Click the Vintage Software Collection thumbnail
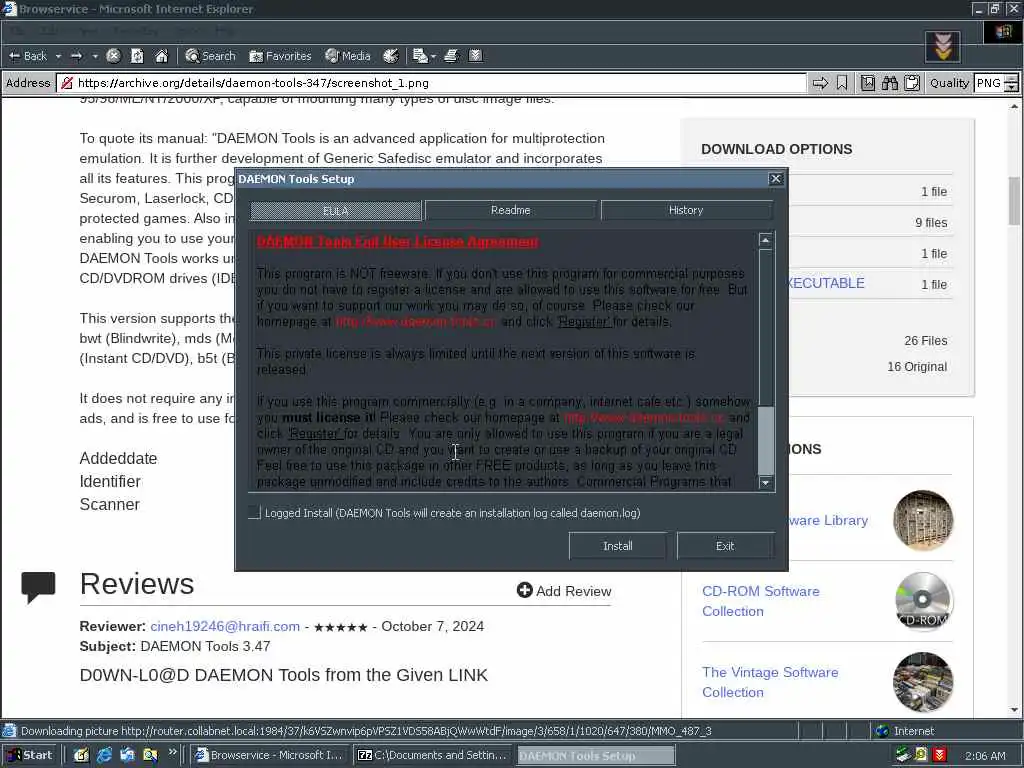The image size is (1024, 768). [x=923, y=682]
